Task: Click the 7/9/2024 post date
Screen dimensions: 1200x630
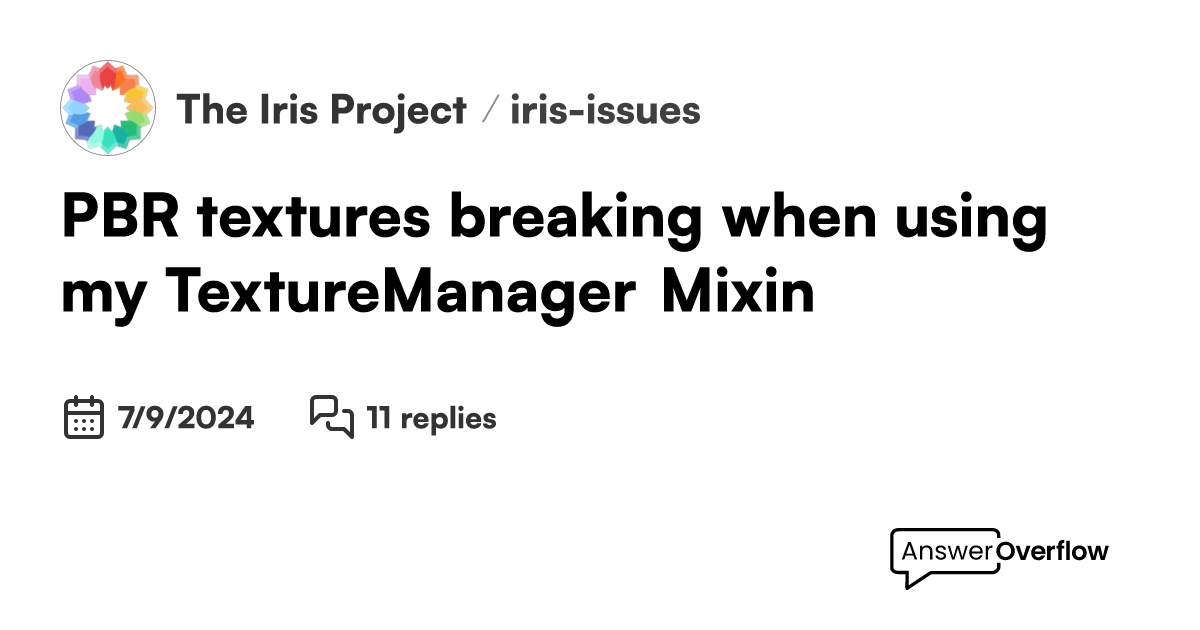Action: point(186,417)
